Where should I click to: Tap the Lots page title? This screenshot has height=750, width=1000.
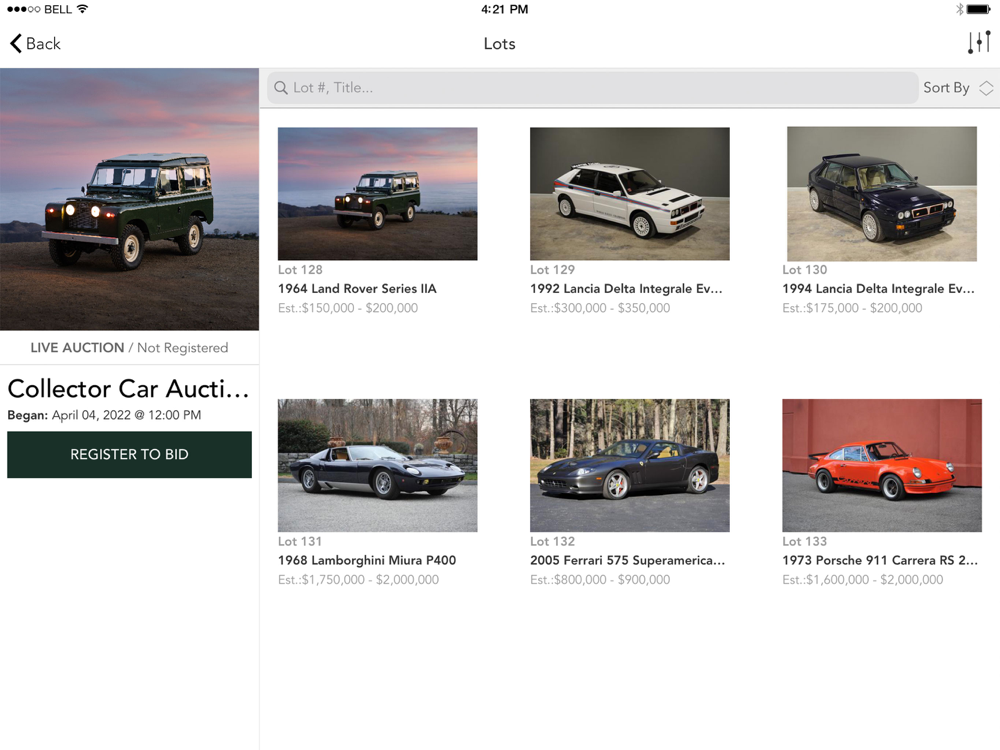[x=499, y=43]
